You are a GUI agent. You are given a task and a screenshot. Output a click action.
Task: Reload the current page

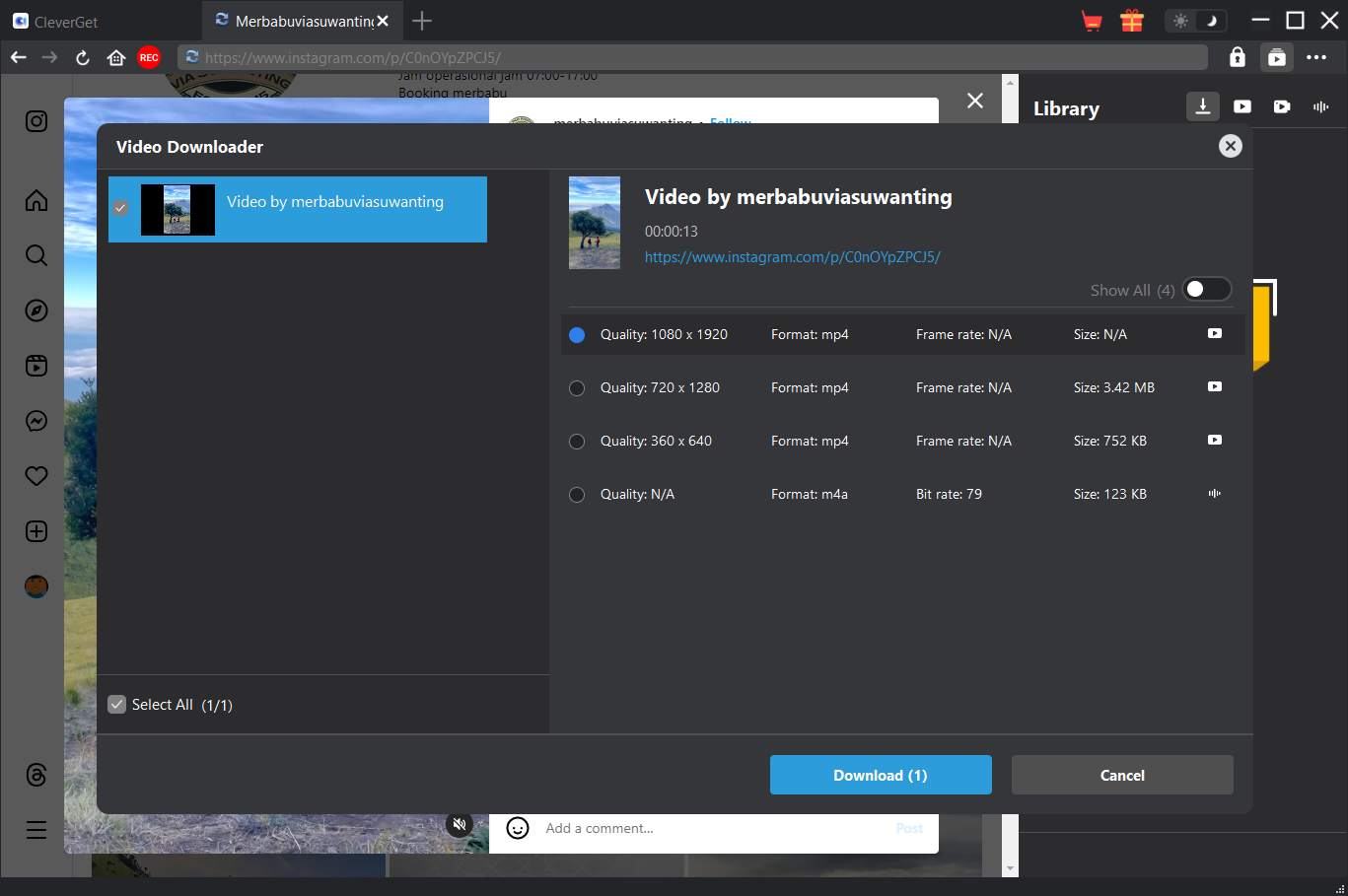pyautogui.click(x=83, y=58)
